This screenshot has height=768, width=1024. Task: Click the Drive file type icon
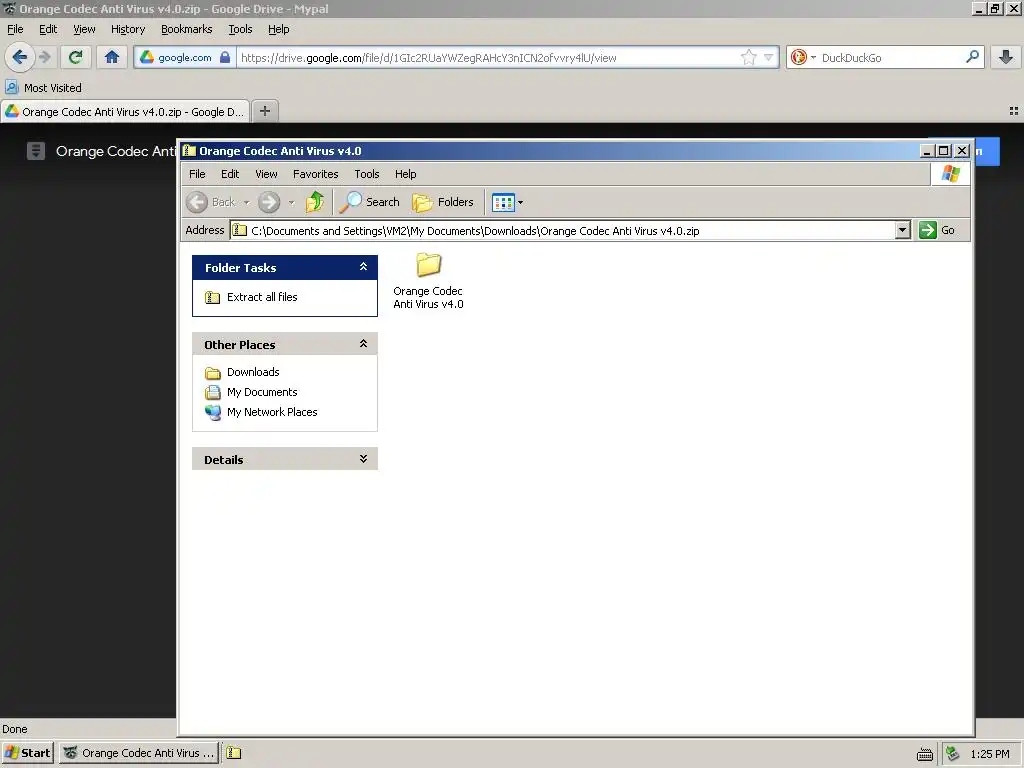tap(36, 151)
